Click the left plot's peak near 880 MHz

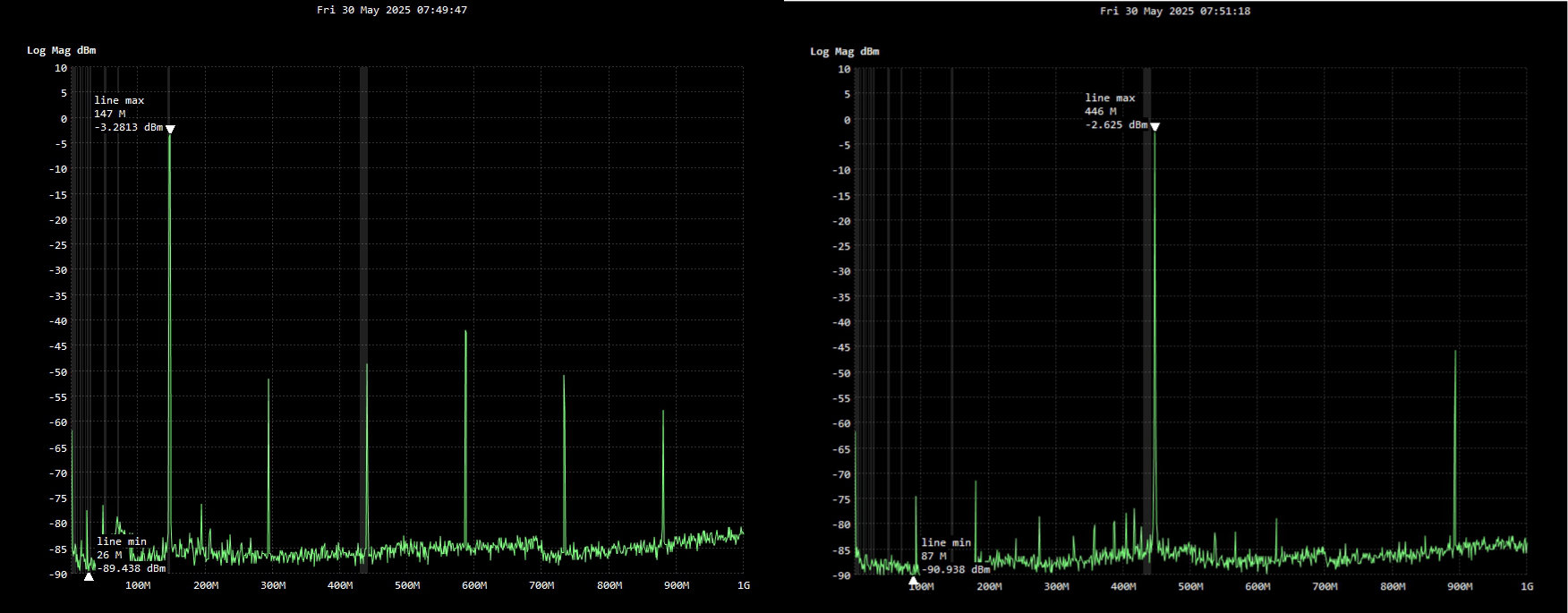(x=663, y=413)
